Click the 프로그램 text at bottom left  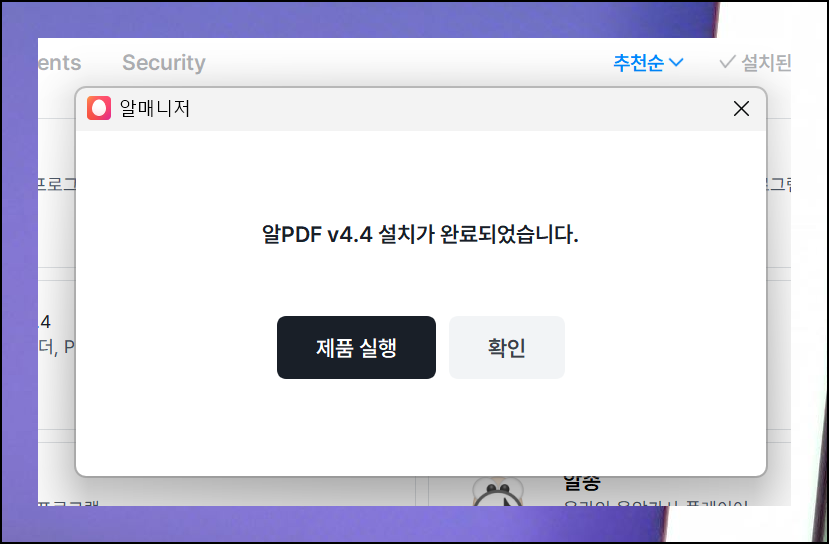(x=69, y=503)
